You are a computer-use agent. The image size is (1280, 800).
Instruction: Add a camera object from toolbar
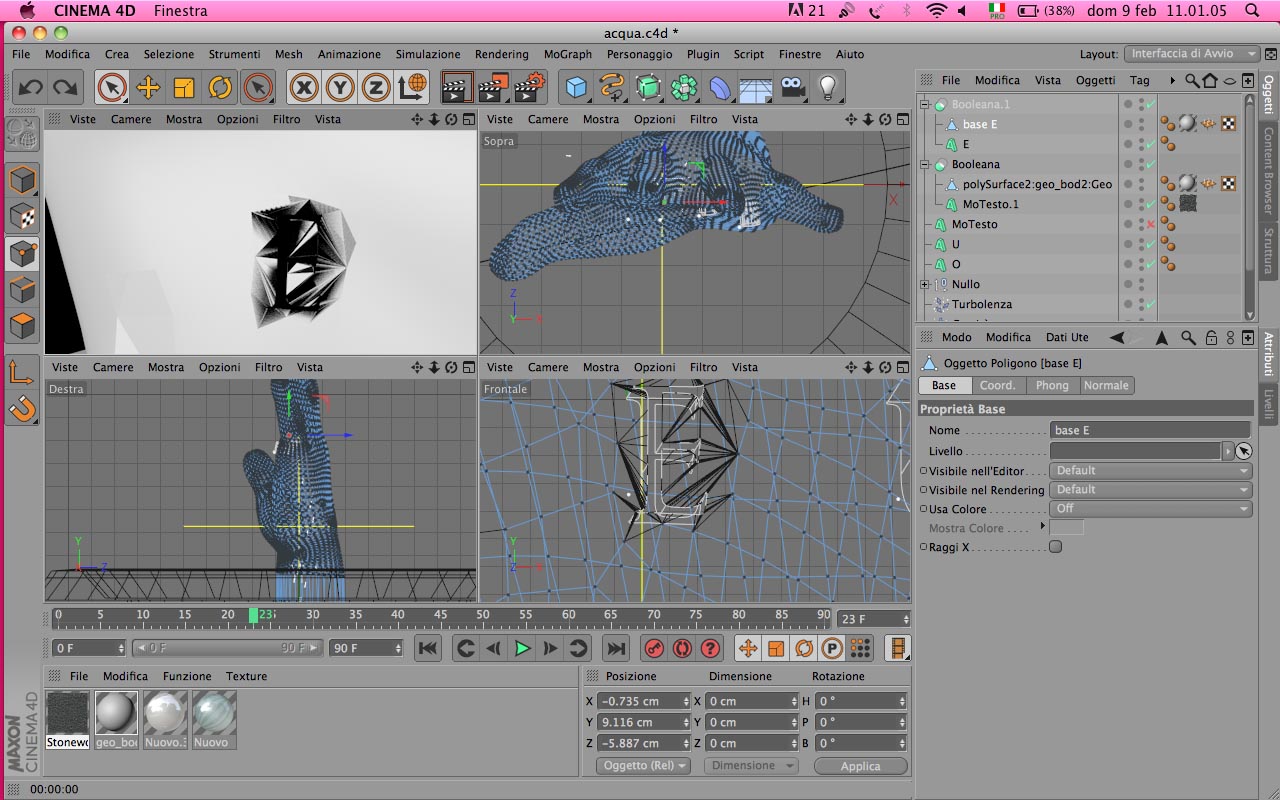[793, 88]
